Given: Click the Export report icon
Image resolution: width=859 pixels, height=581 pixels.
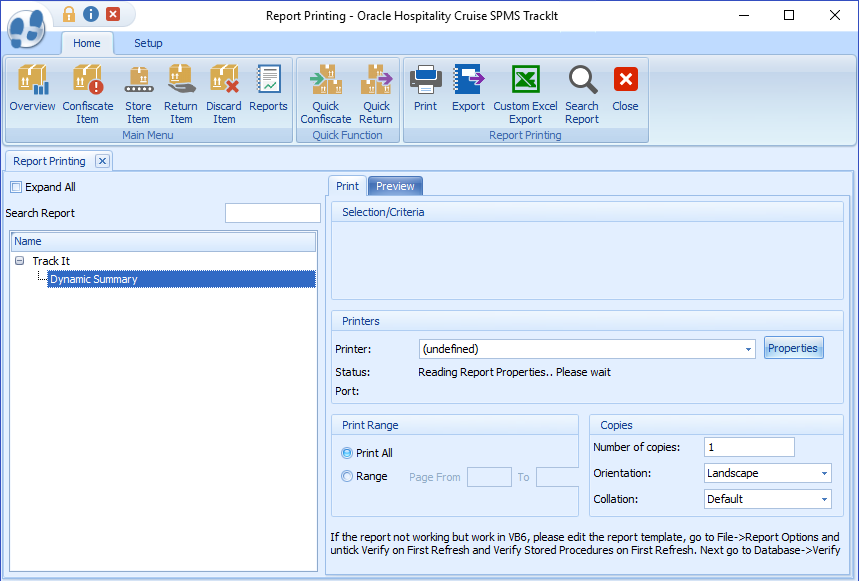Looking at the screenshot, I should [468, 88].
